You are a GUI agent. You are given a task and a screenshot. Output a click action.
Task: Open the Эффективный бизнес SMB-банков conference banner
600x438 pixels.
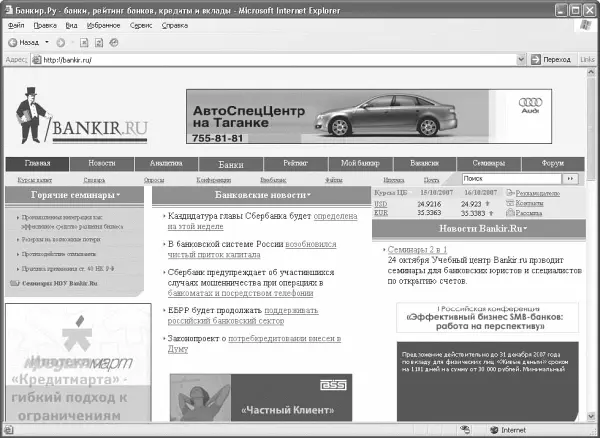[x=488, y=318]
